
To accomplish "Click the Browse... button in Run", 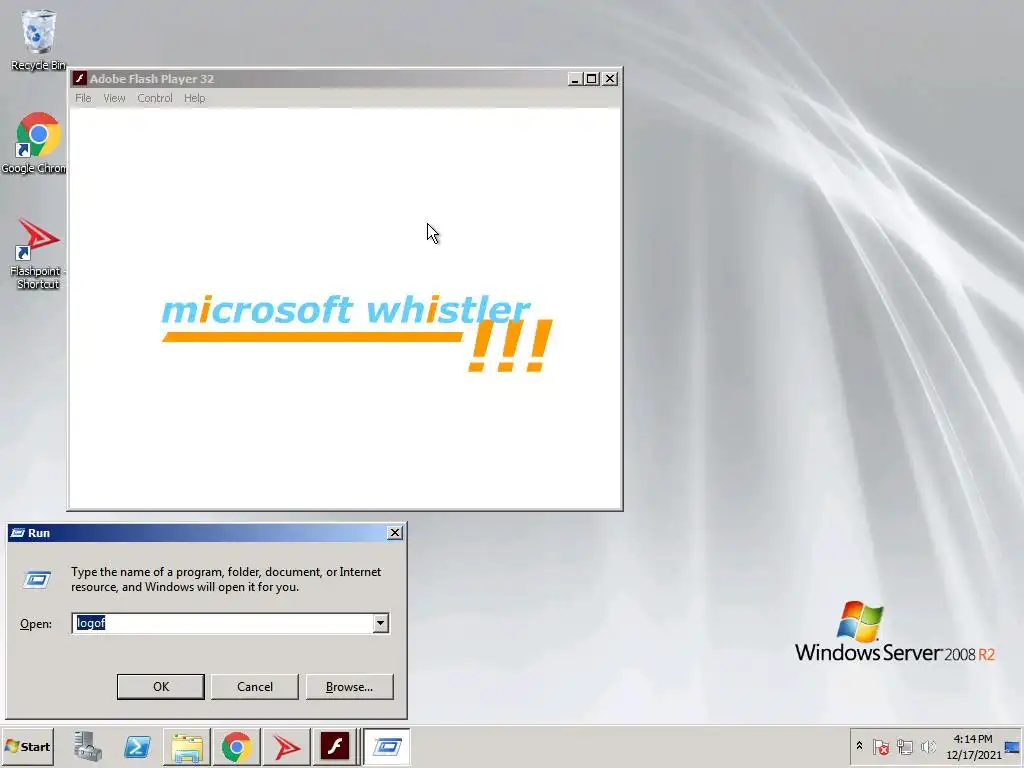I will pos(349,686).
